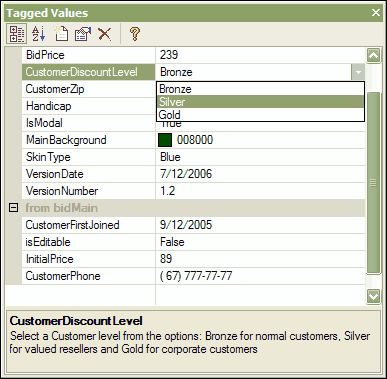387x379 pixels.
Task: Close the Tagged Values panel
Action: pos(376,13)
